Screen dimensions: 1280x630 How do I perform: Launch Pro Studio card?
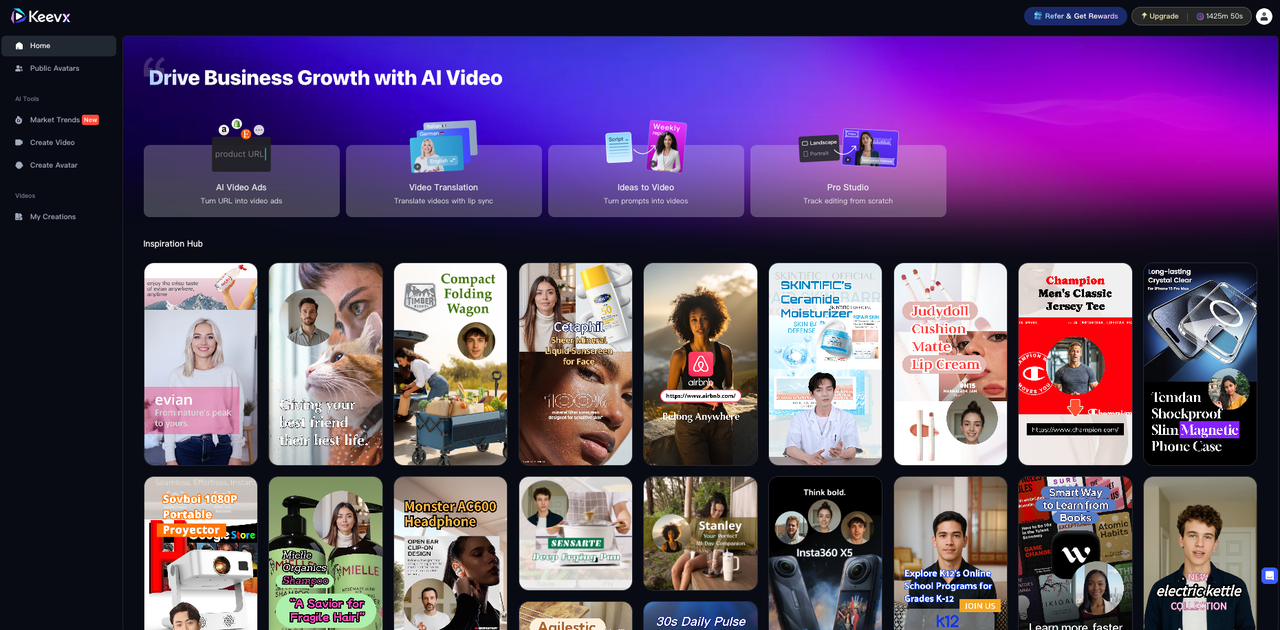click(x=848, y=181)
